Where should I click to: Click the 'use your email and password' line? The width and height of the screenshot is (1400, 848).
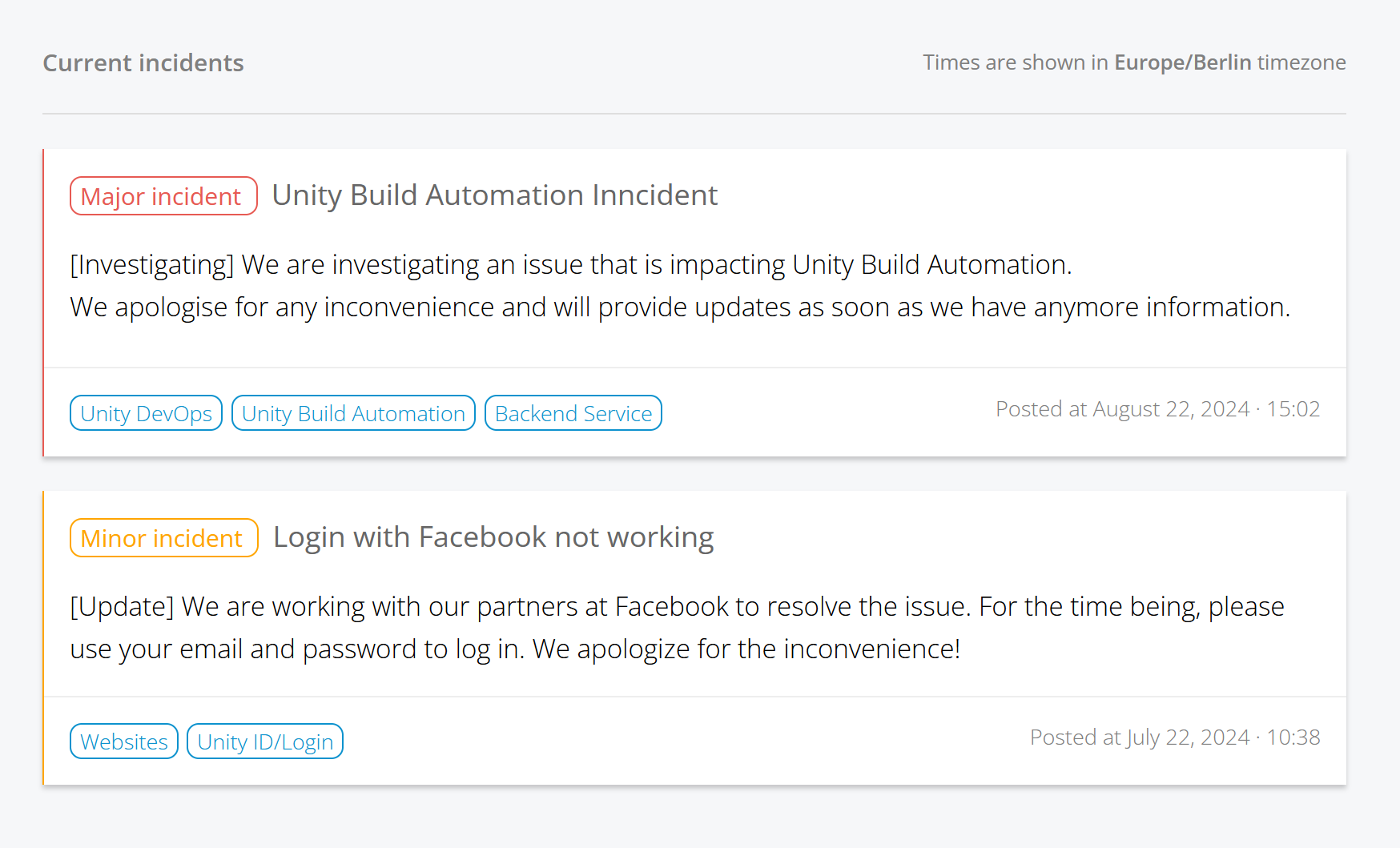(x=514, y=649)
